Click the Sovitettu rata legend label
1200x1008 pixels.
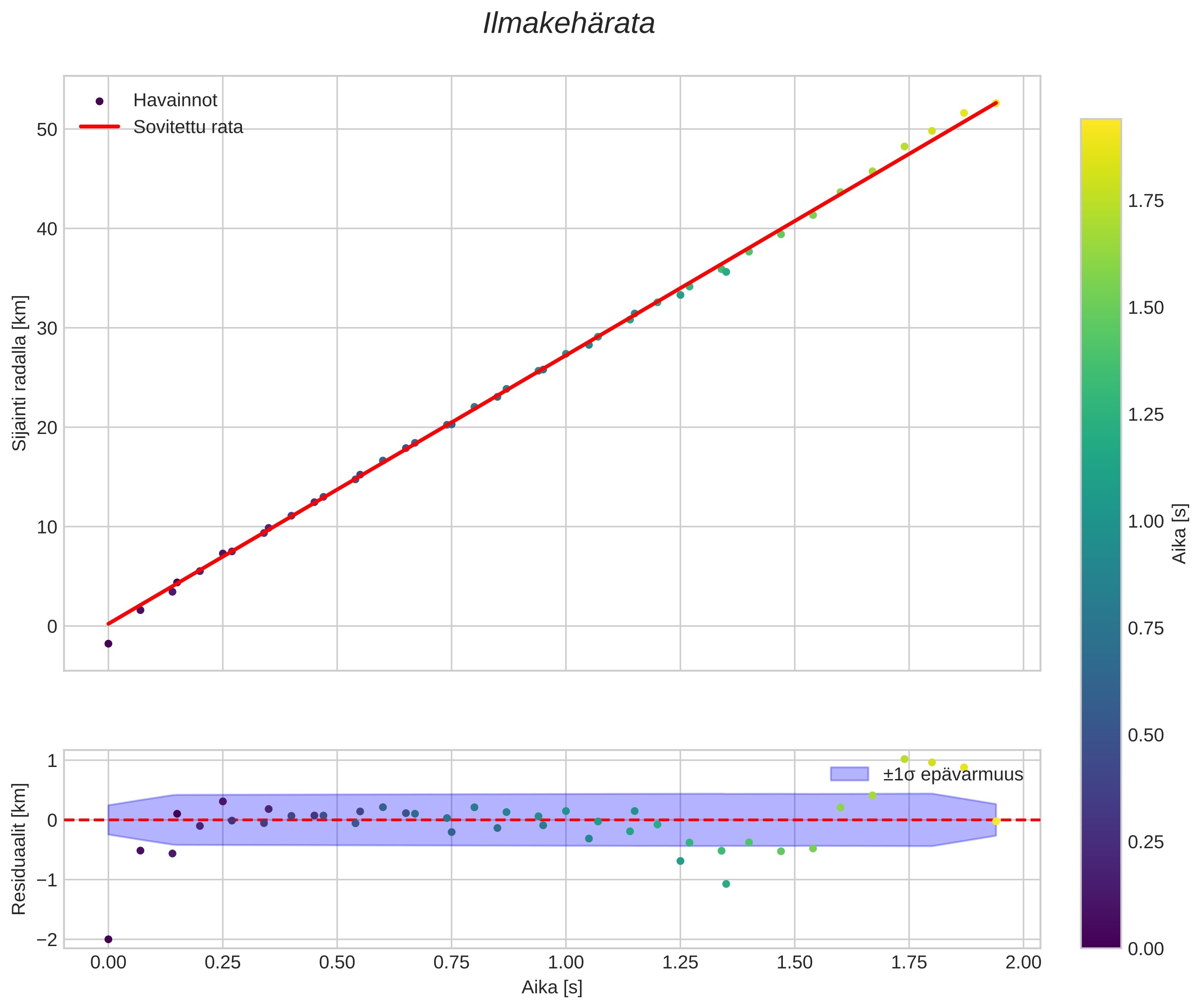coord(188,127)
